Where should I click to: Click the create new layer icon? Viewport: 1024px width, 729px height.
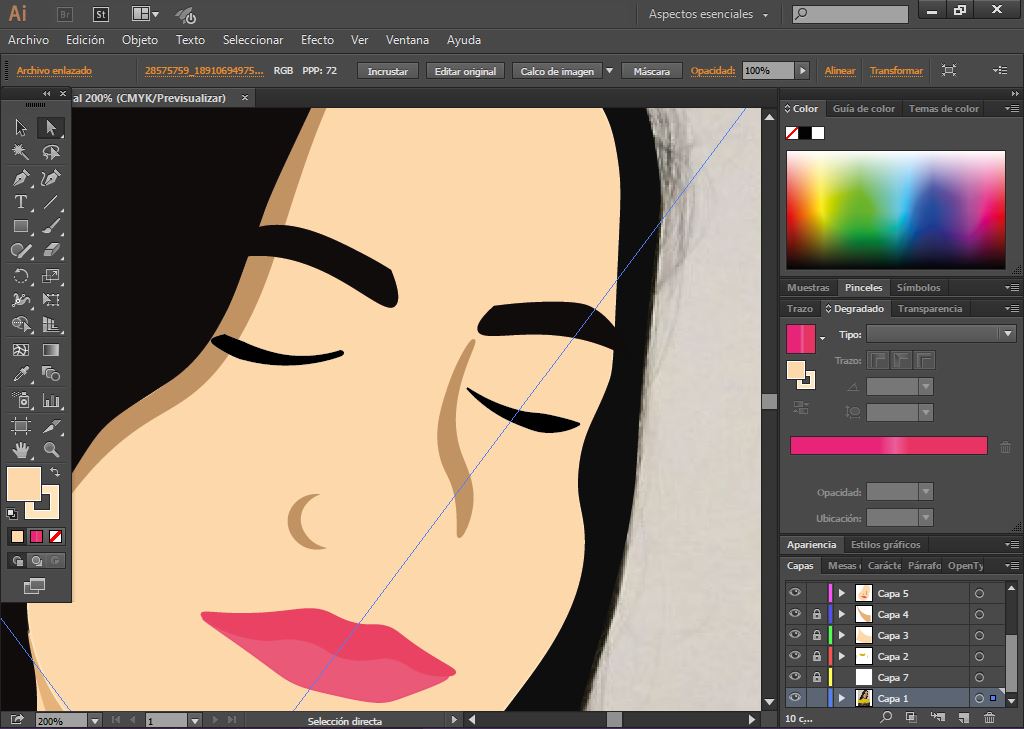click(963, 719)
